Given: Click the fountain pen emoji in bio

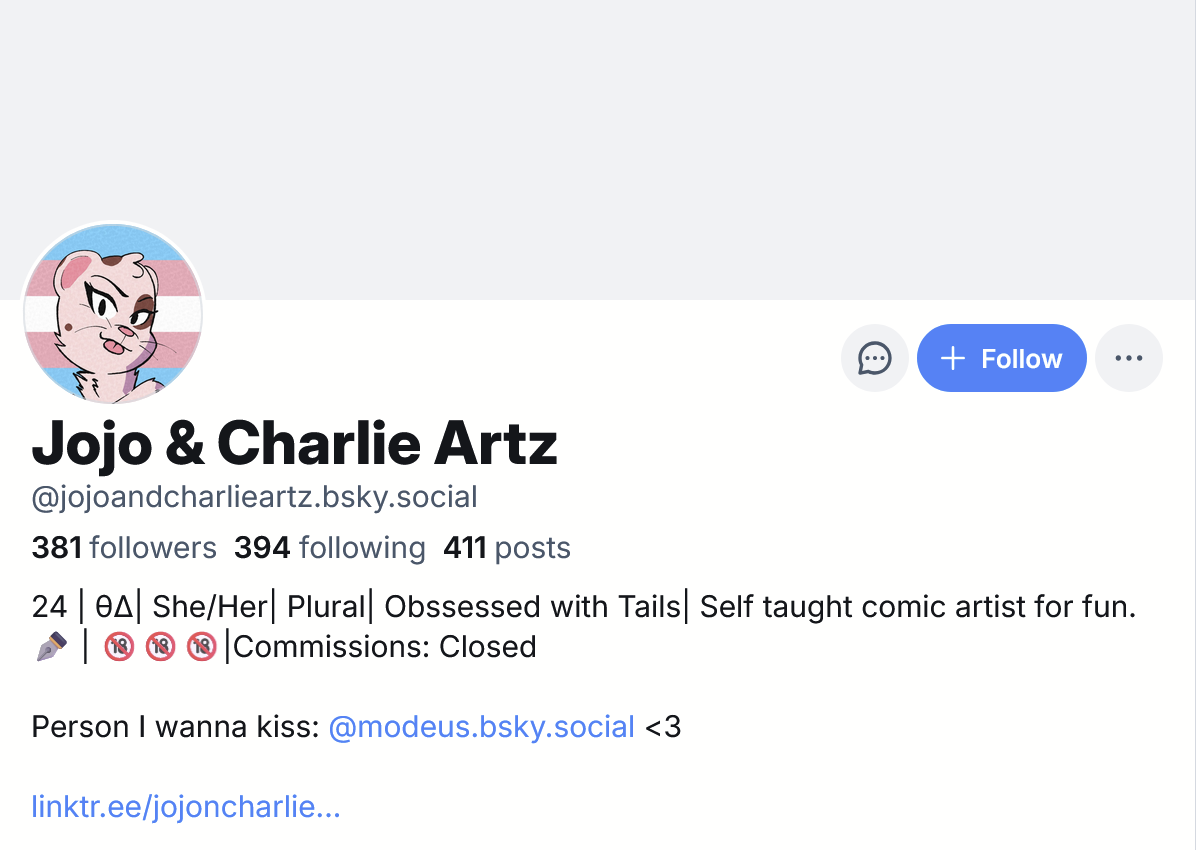Looking at the screenshot, I should [x=51, y=647].
